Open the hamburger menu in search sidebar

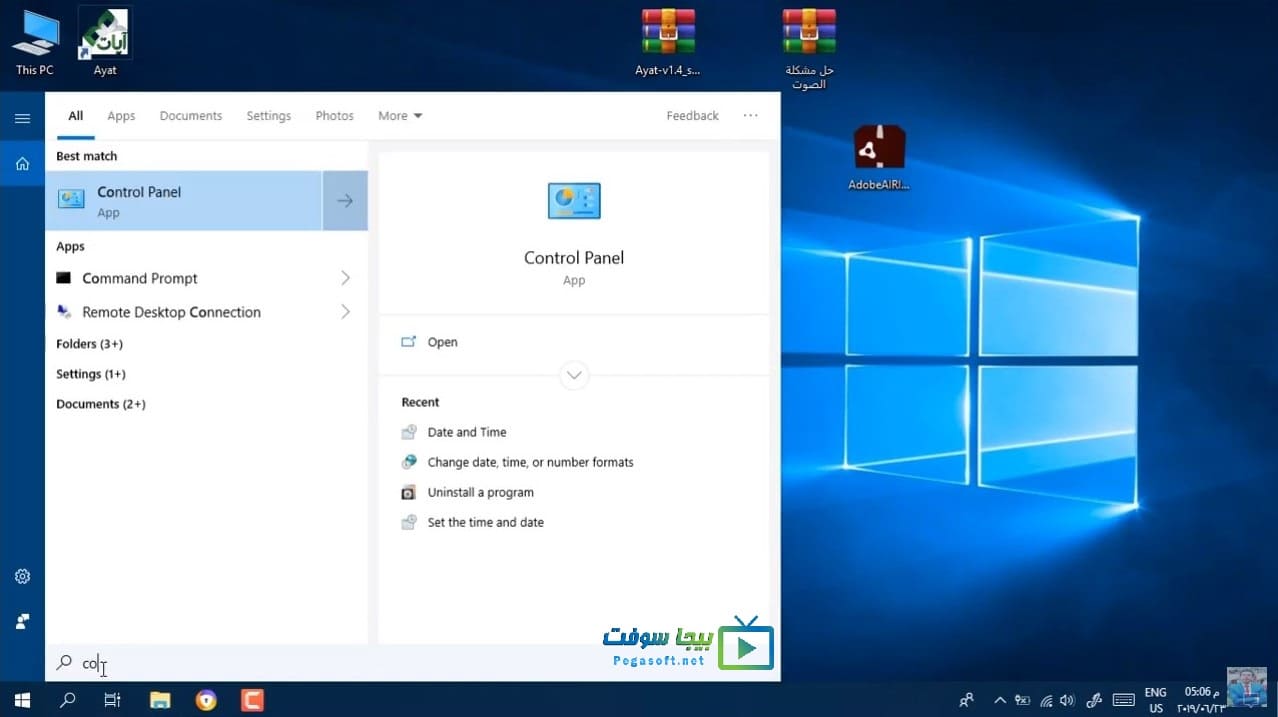click(x=22, y=118)
